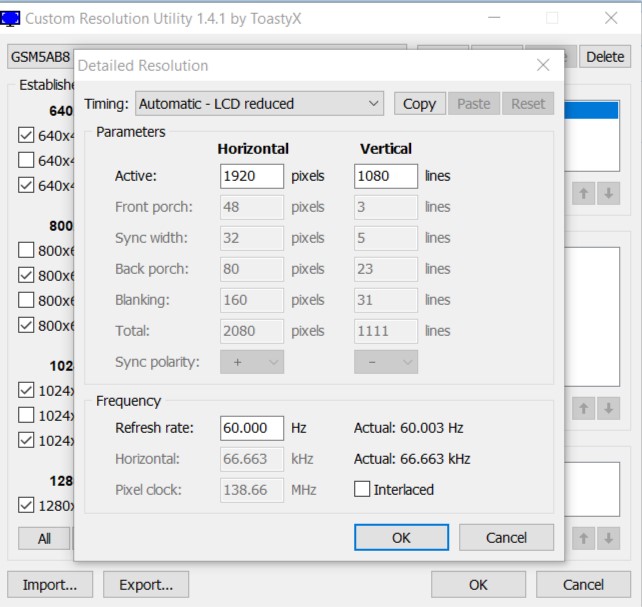Toggle the 1280x resolution checkbox

click(x=27, y=505)
